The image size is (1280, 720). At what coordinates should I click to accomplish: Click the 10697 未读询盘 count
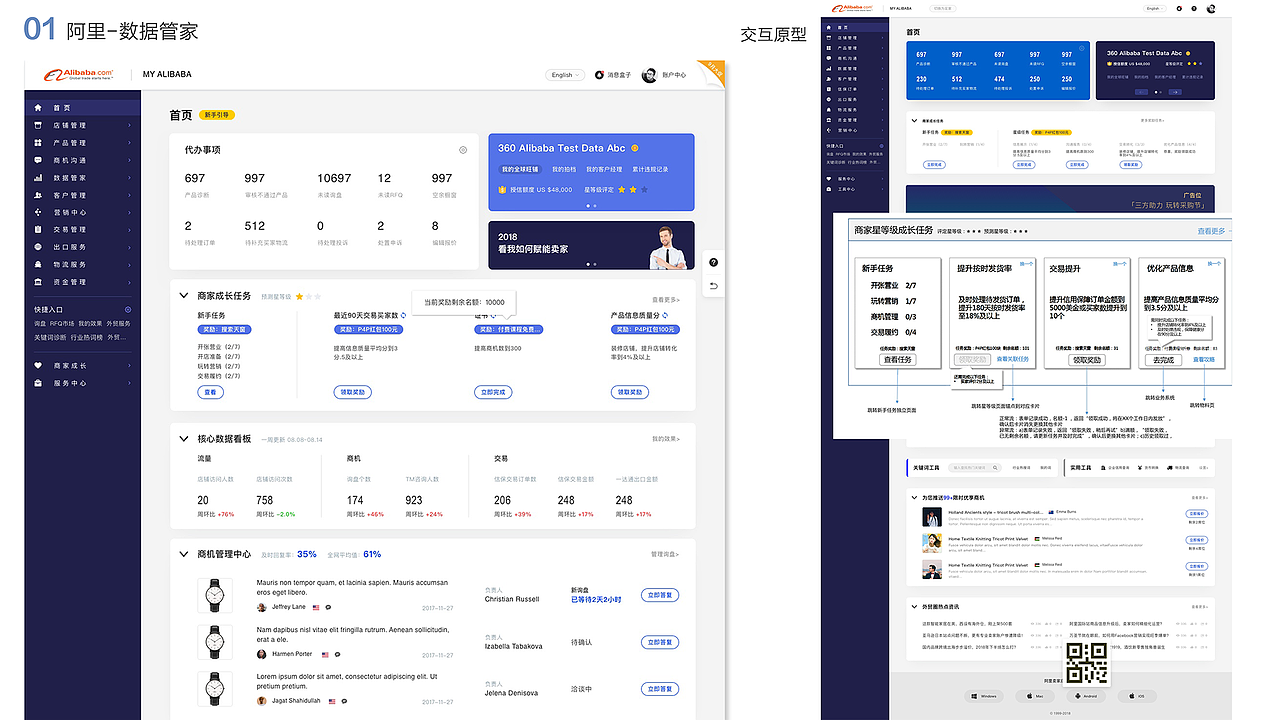point(334,178)
